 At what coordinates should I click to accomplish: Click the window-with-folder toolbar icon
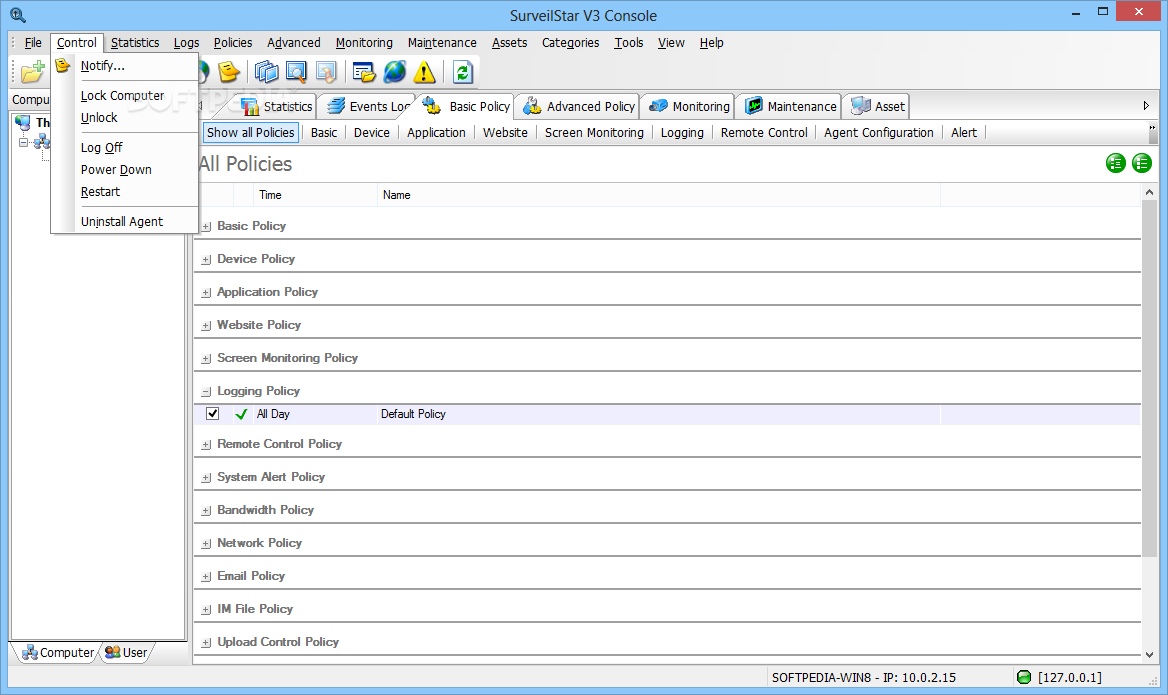pyautogui.click(x=364, y=72)
